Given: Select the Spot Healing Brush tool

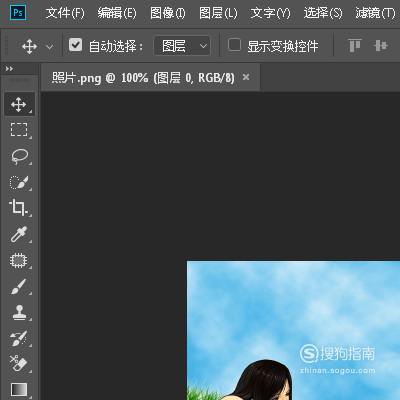Looking at the screenshot, I should point(18,260).
